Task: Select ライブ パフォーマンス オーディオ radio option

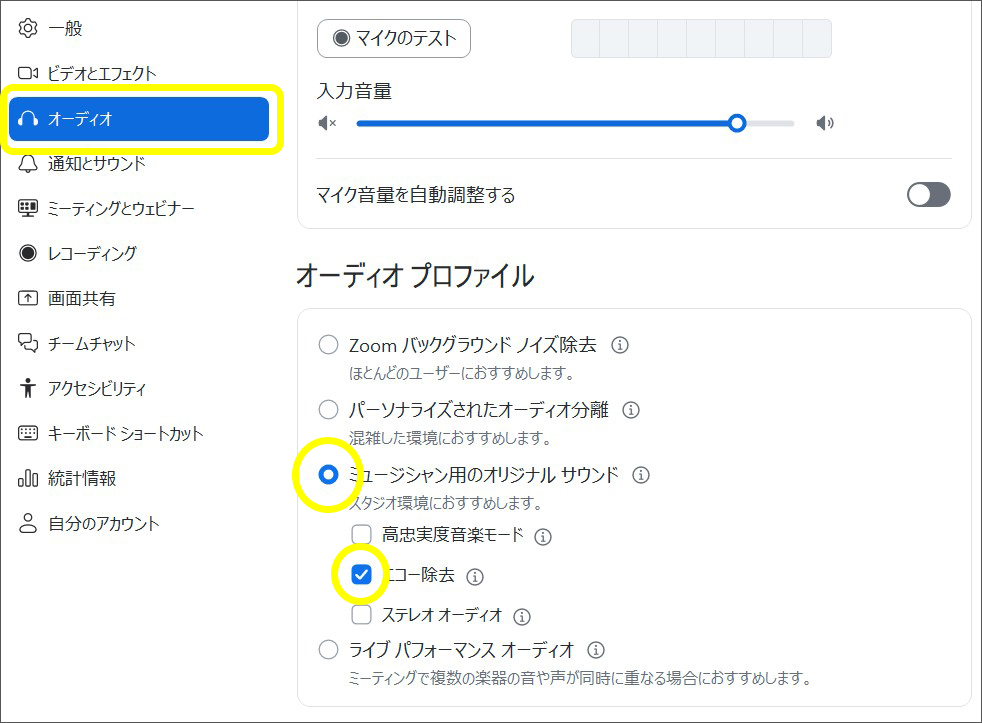Action: (328, 650)
